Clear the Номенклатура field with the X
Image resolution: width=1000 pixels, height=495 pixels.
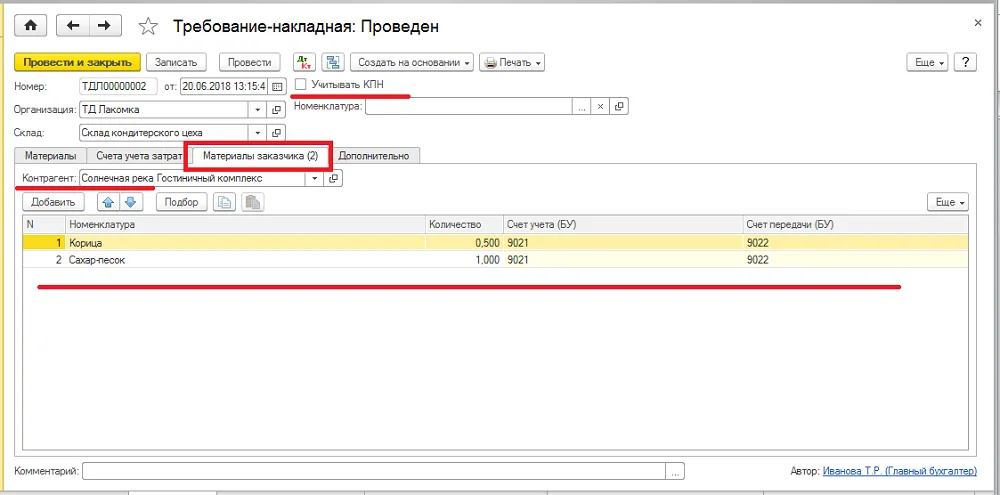(599, 107)
